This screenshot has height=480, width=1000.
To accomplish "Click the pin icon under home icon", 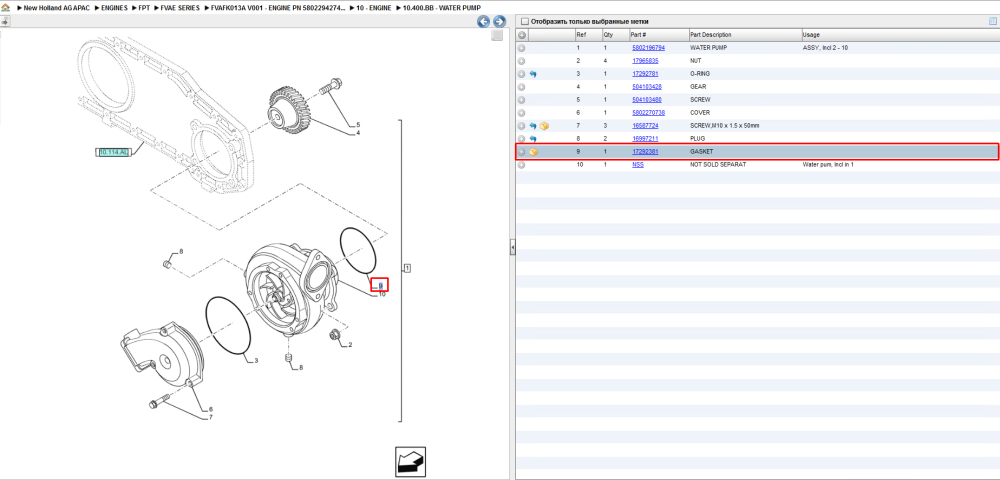I will (x=5, y=21).
